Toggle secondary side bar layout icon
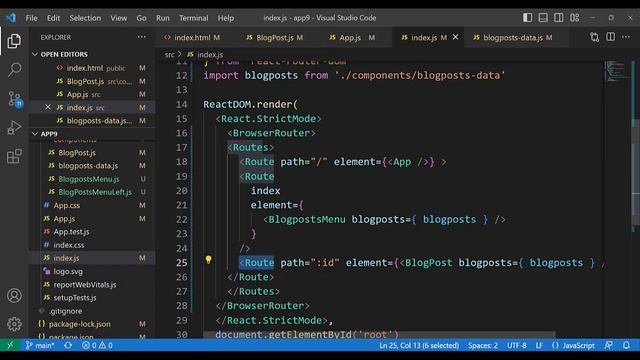 pos(559,18)
